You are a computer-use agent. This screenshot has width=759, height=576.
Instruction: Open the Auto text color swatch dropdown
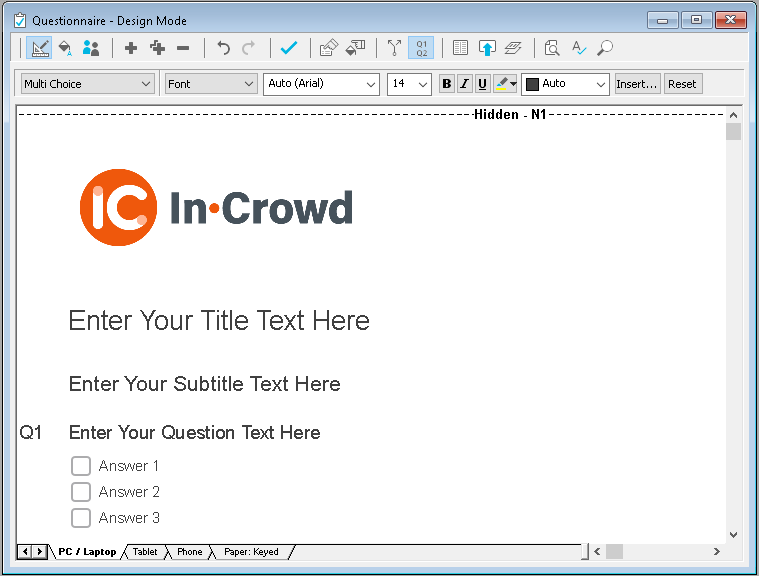tap(565, 84)
